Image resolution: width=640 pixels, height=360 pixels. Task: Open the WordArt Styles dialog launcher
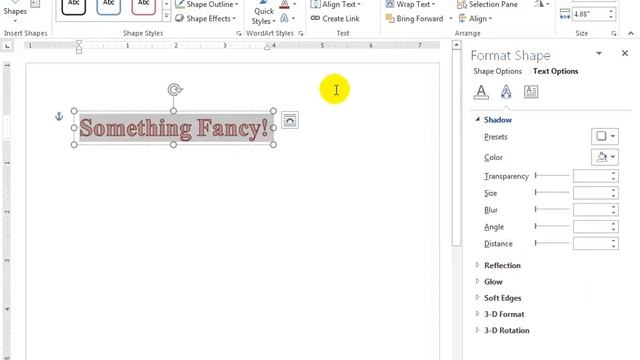point(301,33)
